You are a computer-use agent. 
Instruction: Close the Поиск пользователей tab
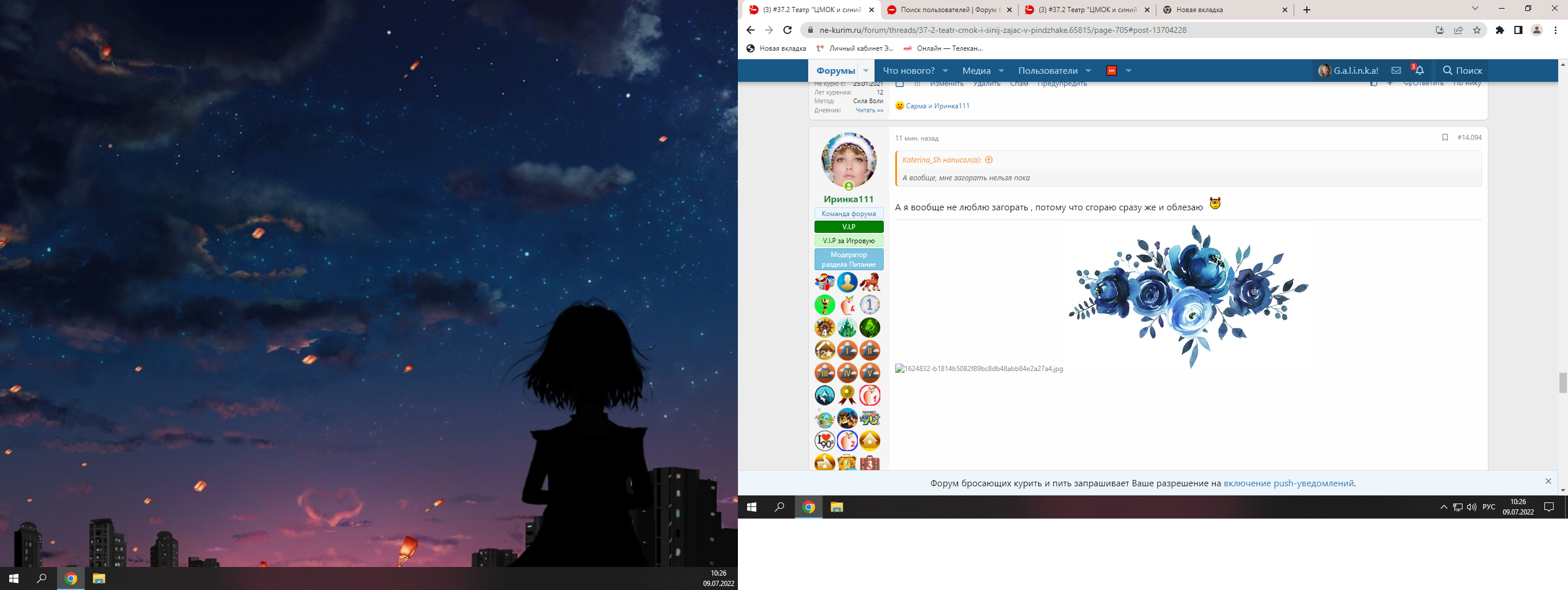point(1009,10)
